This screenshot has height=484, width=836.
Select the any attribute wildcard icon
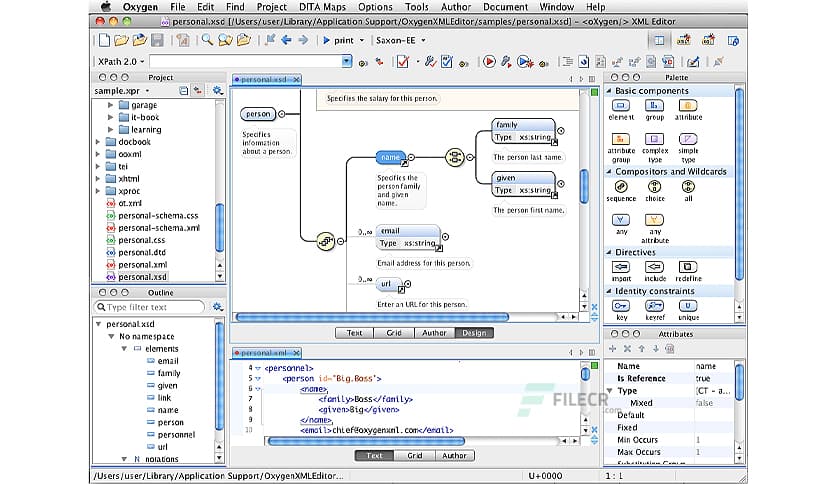click(654, 220)
